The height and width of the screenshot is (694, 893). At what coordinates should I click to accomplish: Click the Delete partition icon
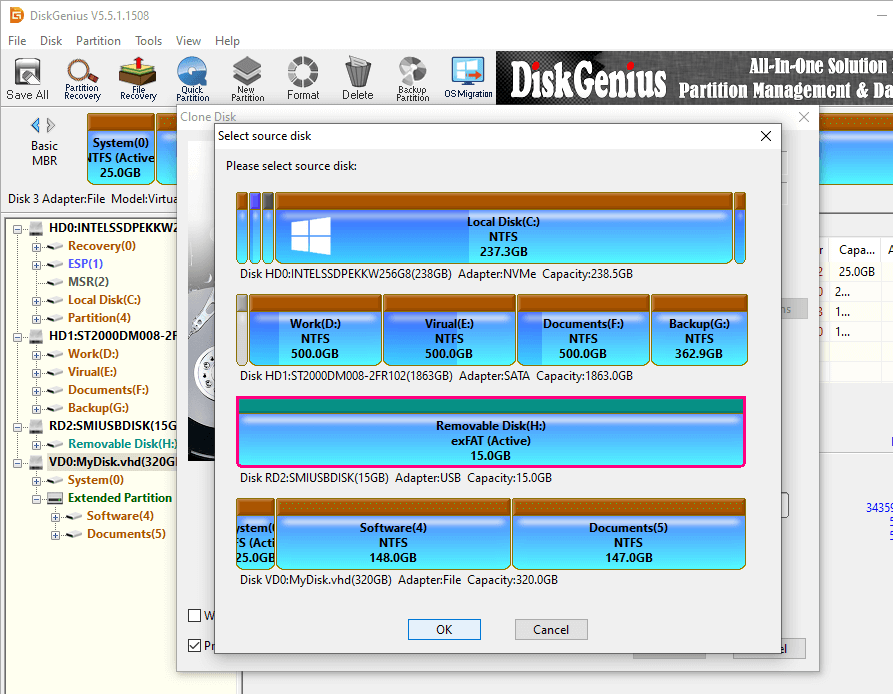[357, 78]
